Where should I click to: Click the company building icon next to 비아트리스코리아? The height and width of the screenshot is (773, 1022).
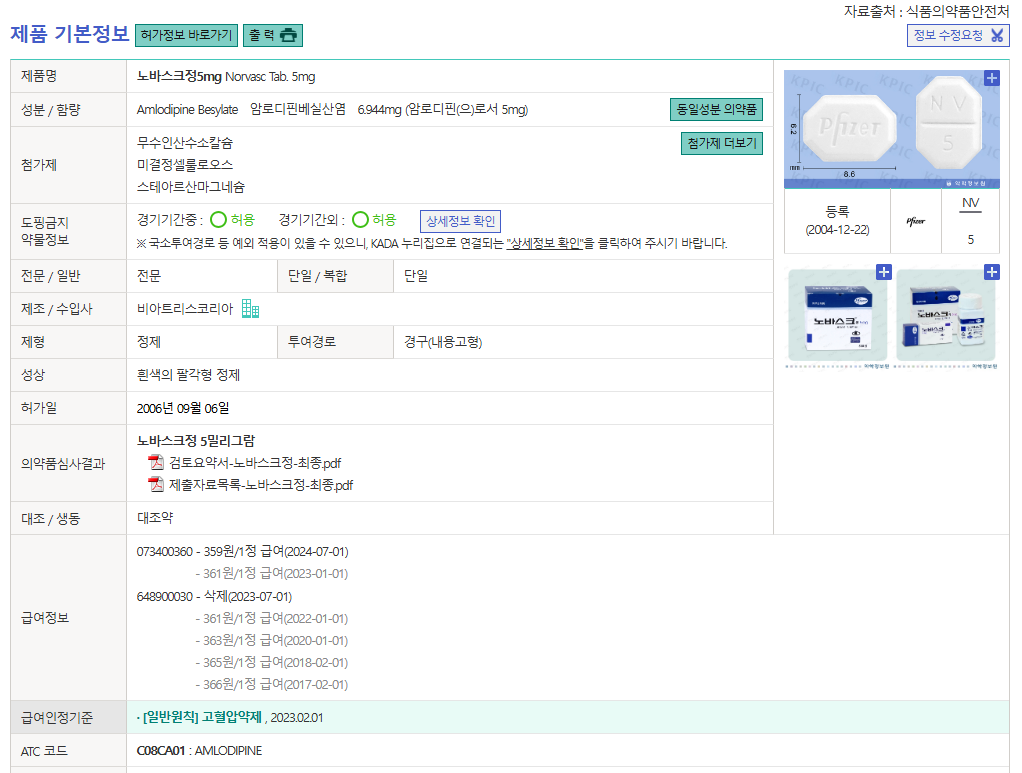coord(250,308)
